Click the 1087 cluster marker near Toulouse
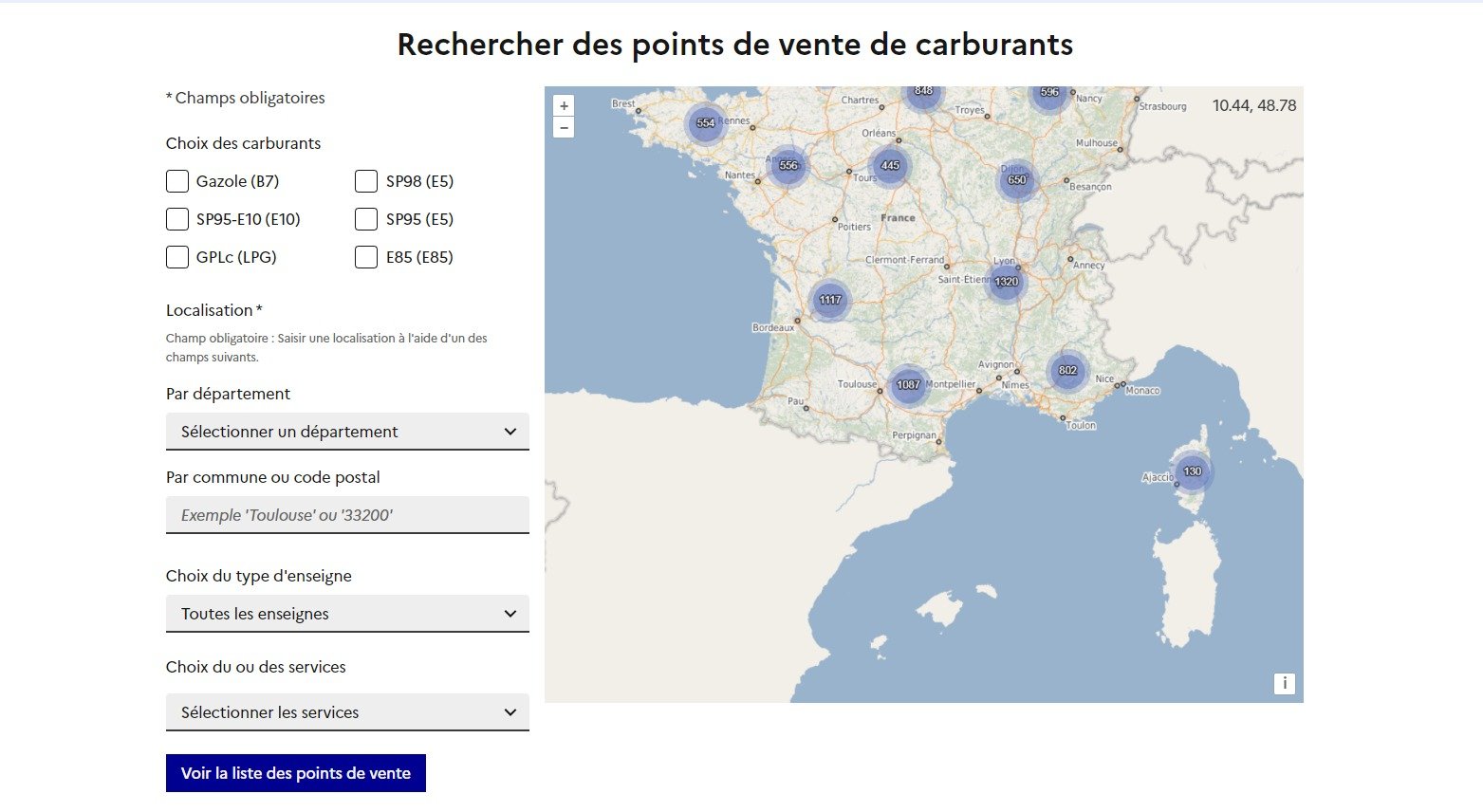Viewport: 1483px width, 812px height. tap(908, 385)
